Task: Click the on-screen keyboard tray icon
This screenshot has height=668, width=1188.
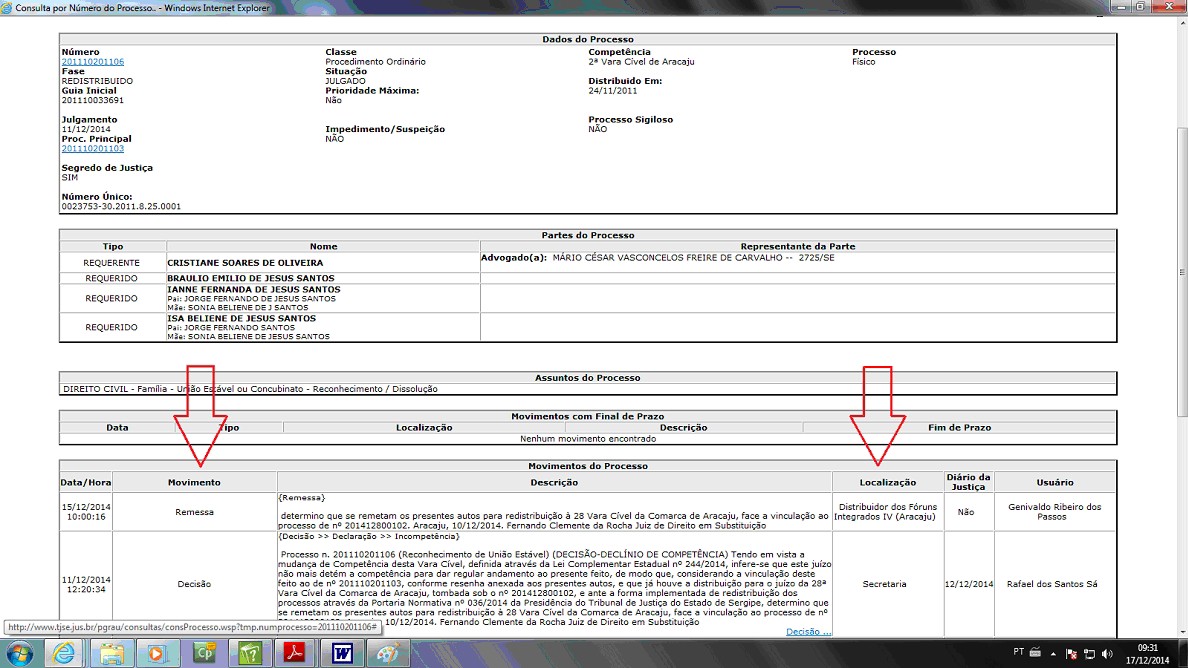Action: (1034, 654)
